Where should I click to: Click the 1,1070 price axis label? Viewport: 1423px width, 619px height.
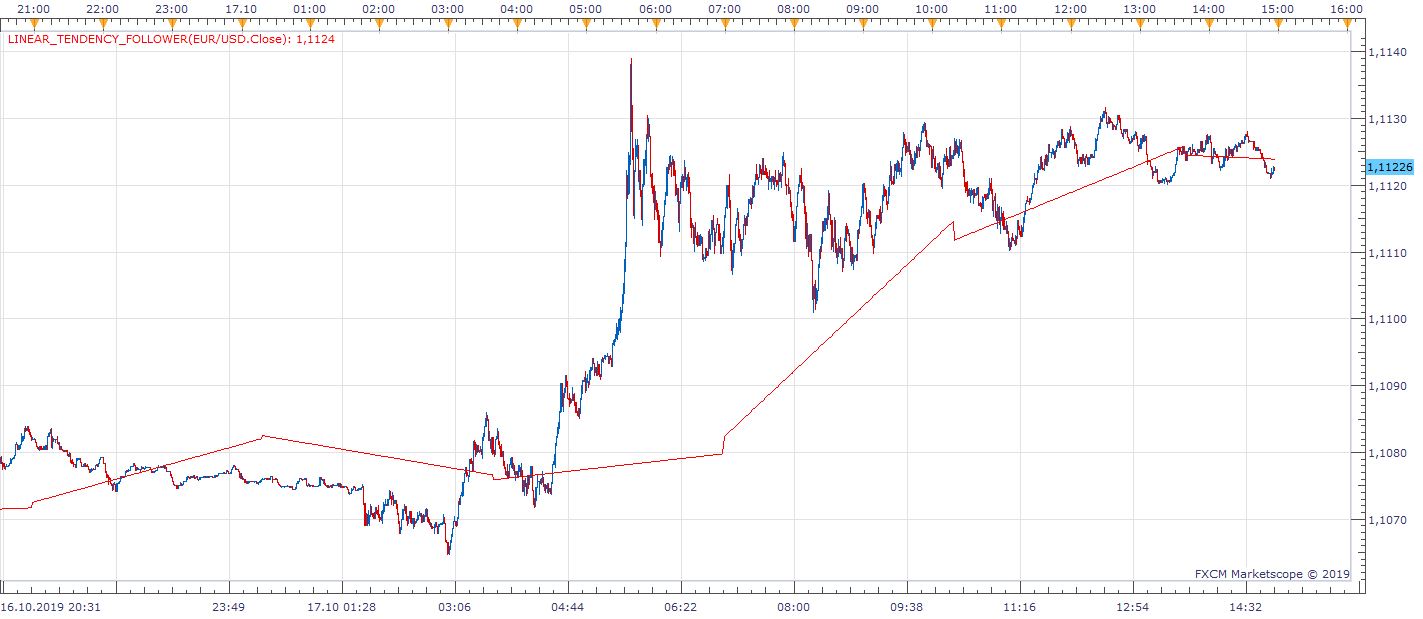[x=1386, y=520]
